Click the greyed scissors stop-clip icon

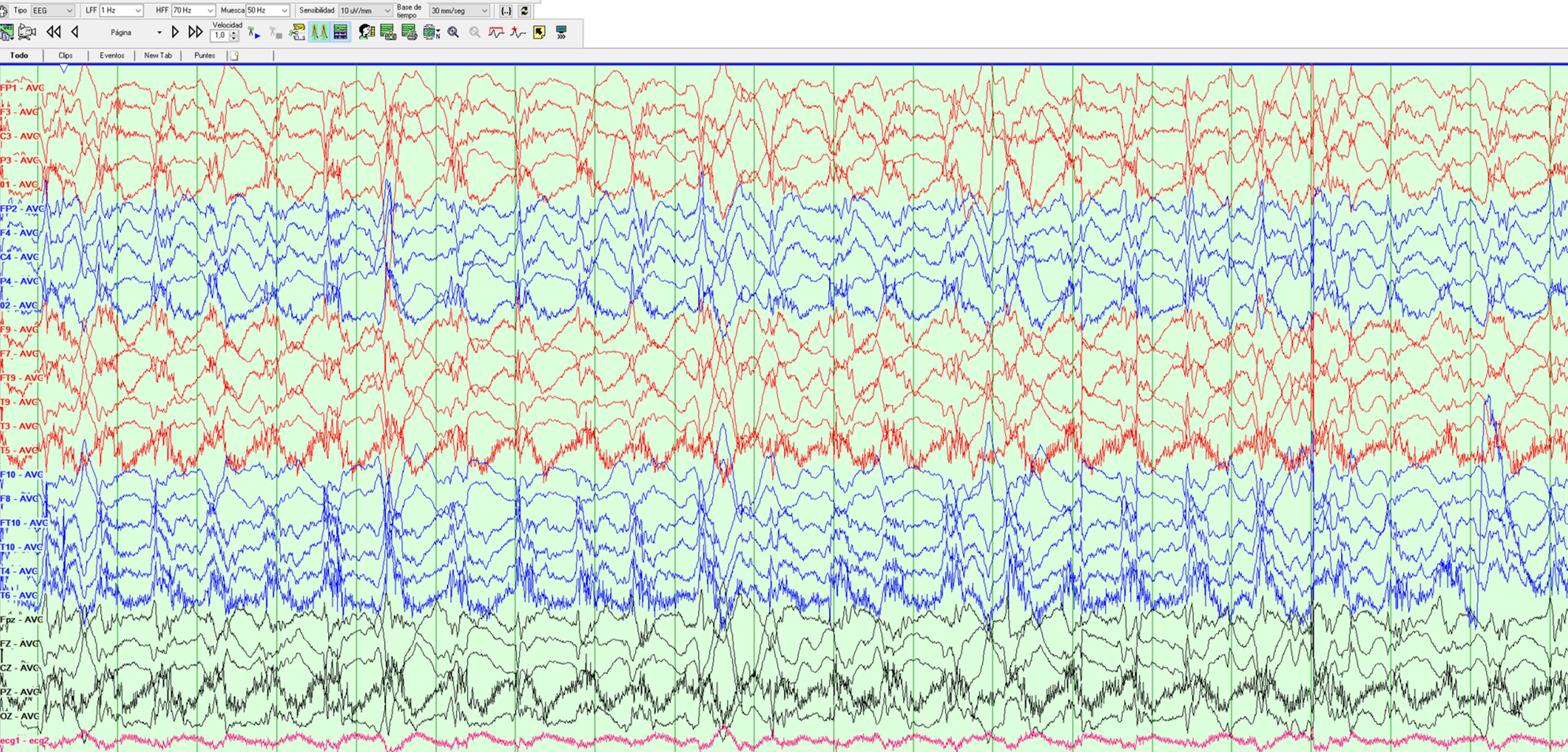coord(275,32)
